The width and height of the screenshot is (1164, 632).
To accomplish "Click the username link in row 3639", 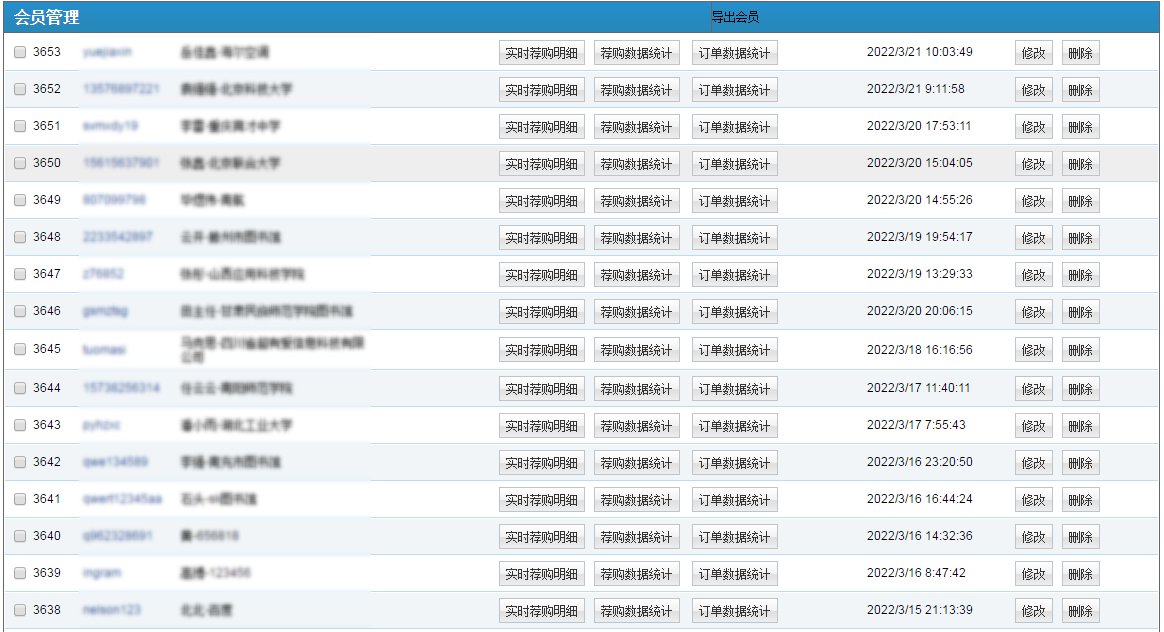I will point(102,573).
